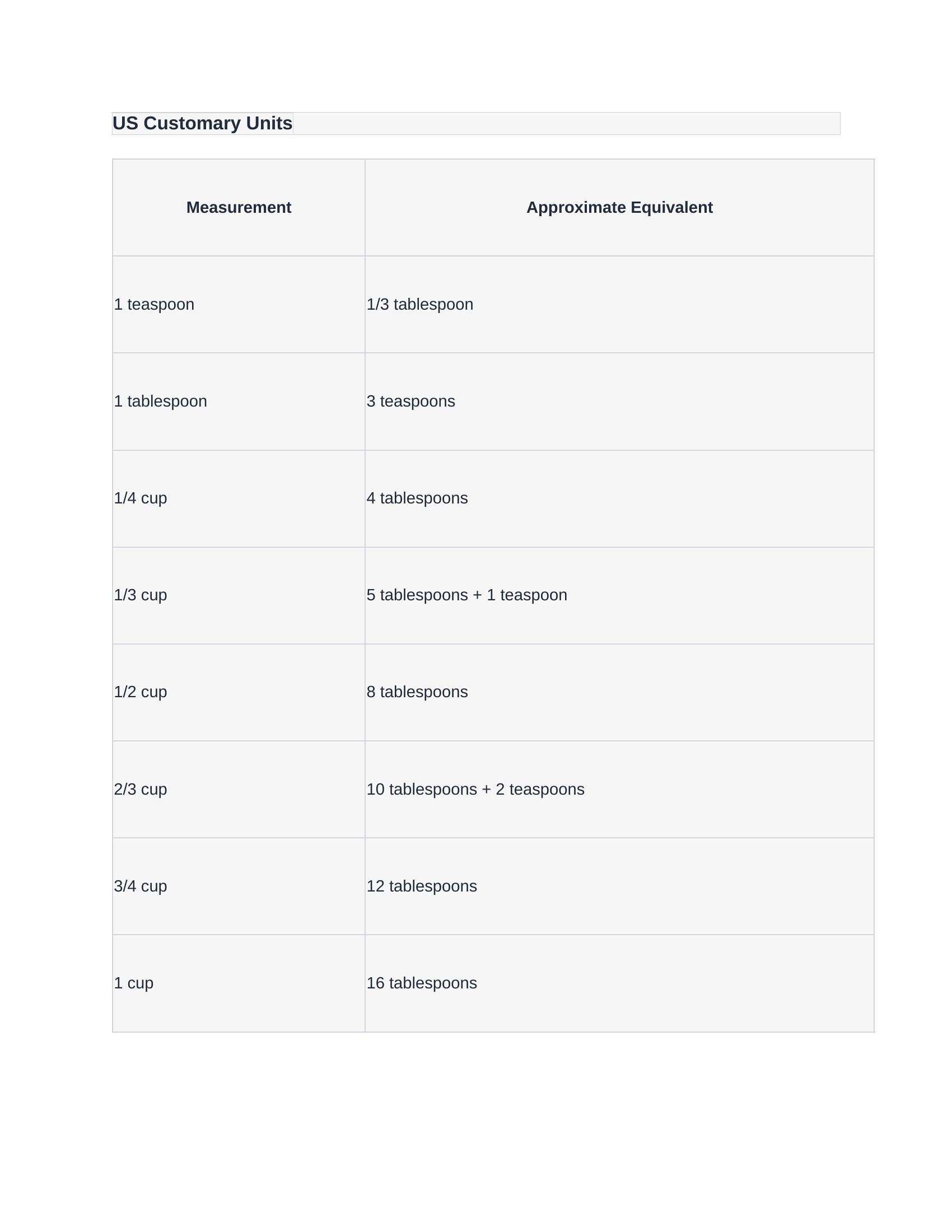Select the 1/3 cup cell
This screenshot has width=952, height=1232.
pos(239,596)
